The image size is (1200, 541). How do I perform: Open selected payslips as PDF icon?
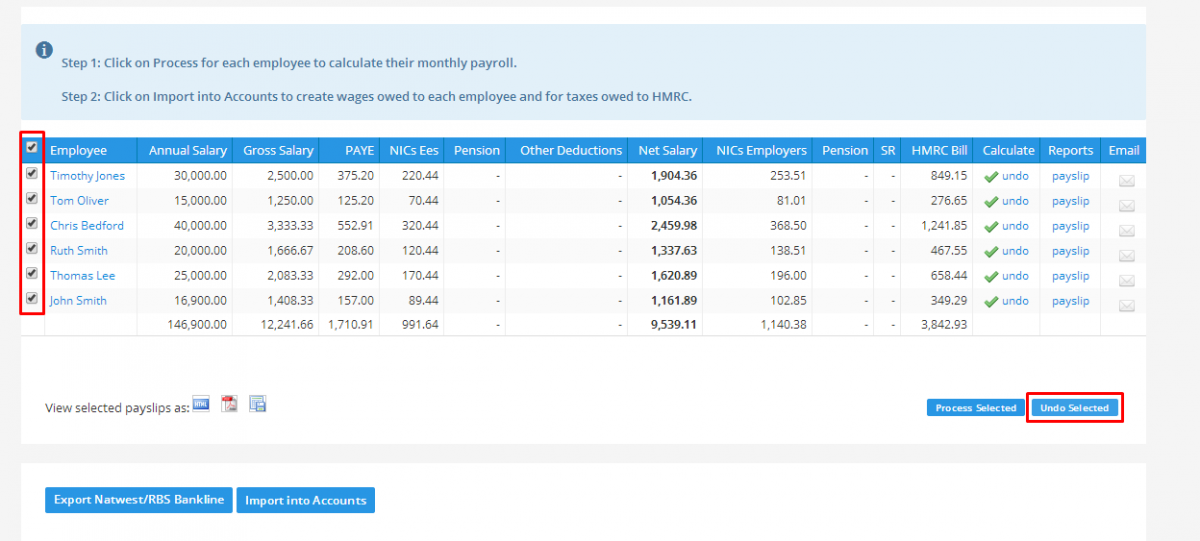click(229, 404)
